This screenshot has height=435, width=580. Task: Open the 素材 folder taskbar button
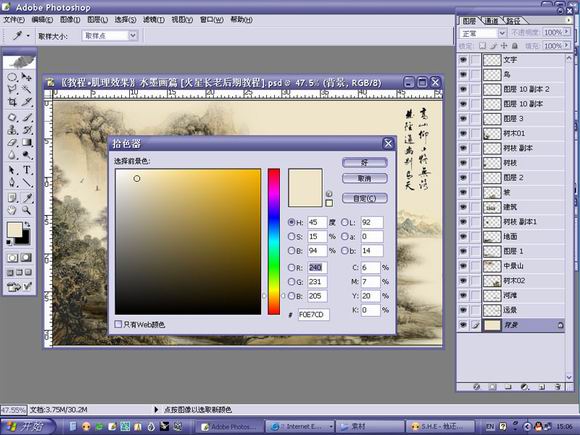pyautogui.click(x=370, y=426)
